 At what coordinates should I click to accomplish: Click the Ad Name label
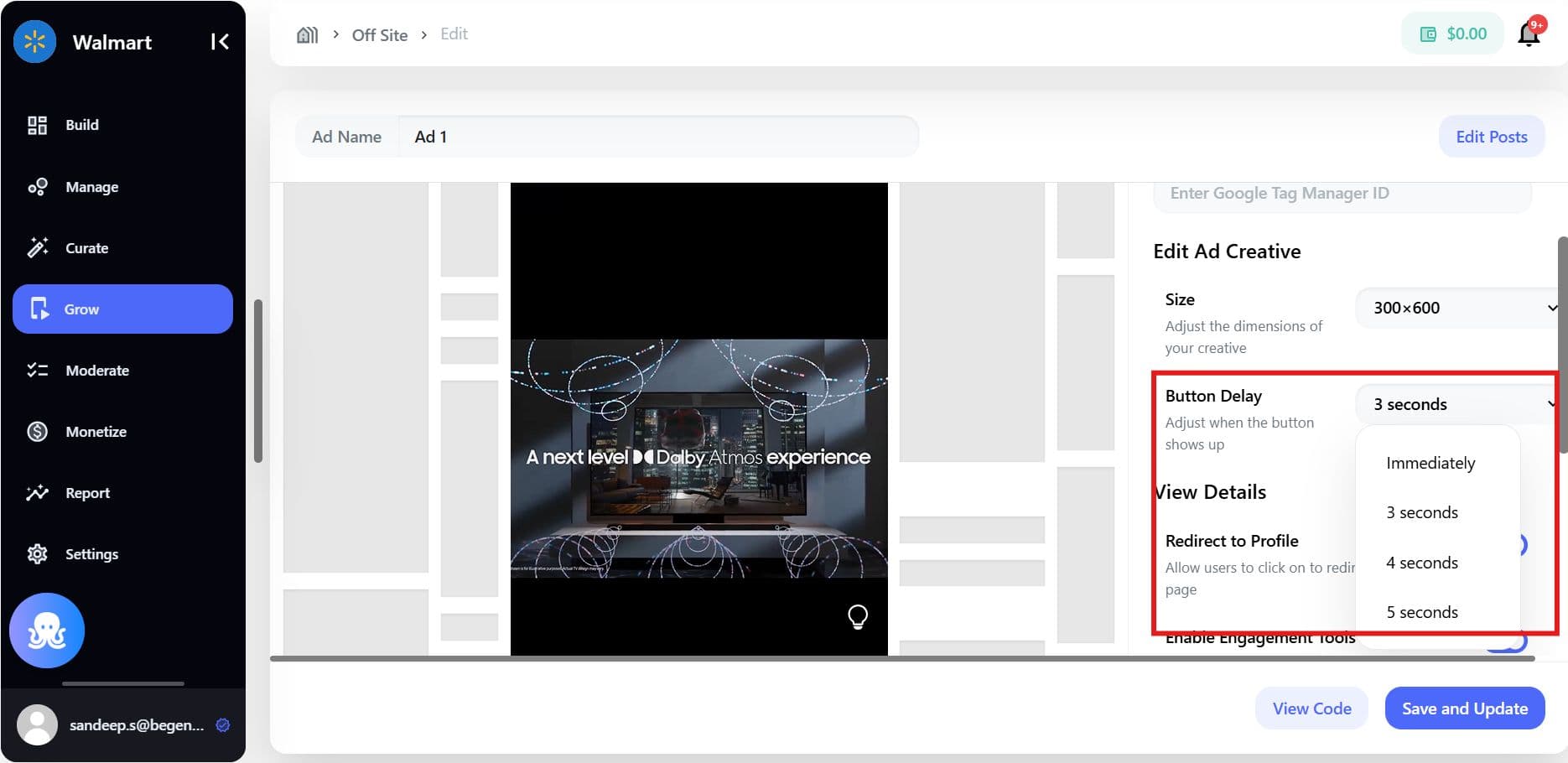tap(346, 137)
